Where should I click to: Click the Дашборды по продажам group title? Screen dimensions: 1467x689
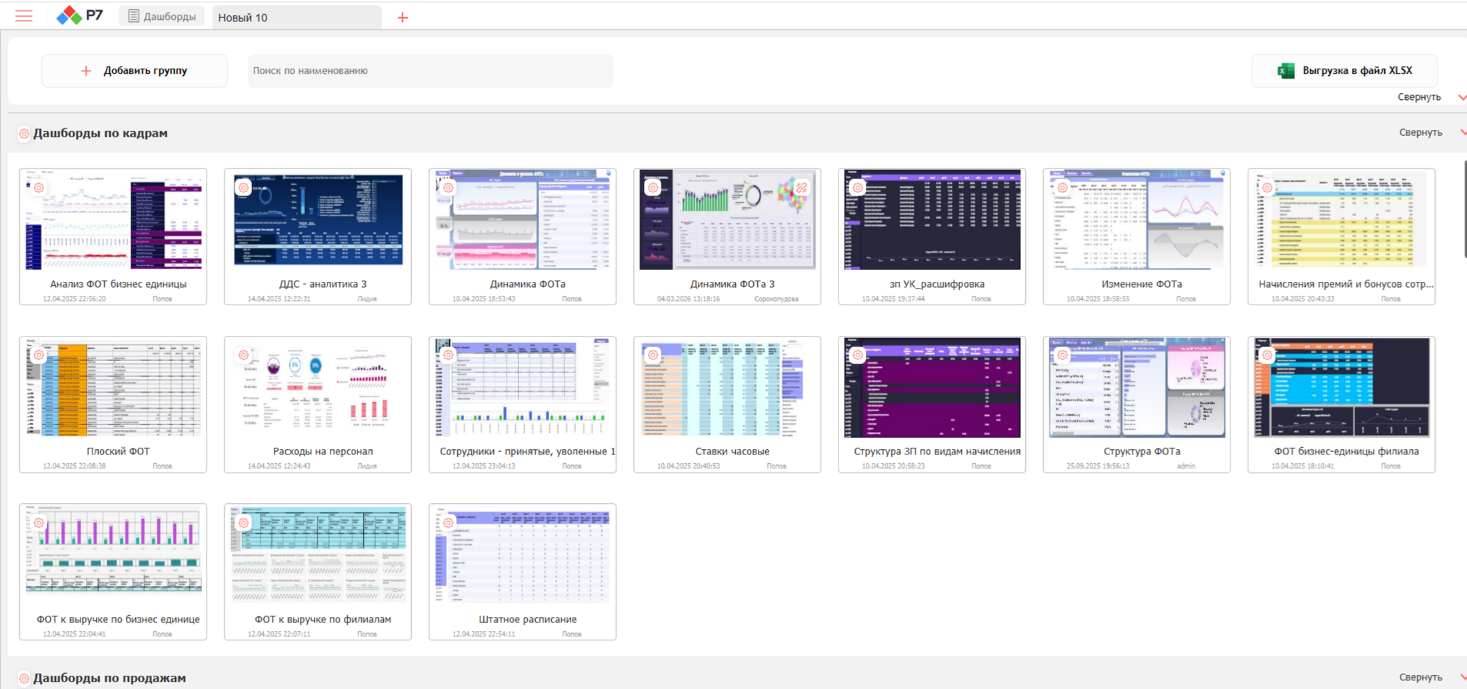tap(109, 678)
